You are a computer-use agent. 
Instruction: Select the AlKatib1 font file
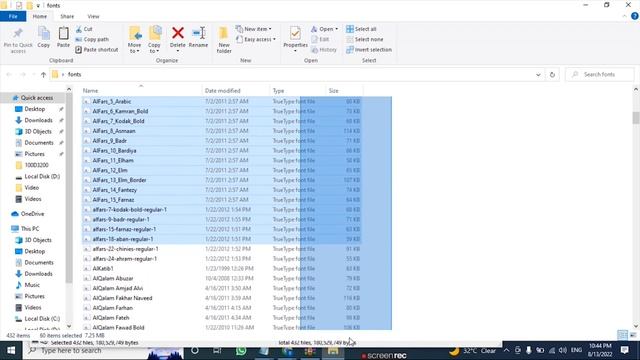102,269
